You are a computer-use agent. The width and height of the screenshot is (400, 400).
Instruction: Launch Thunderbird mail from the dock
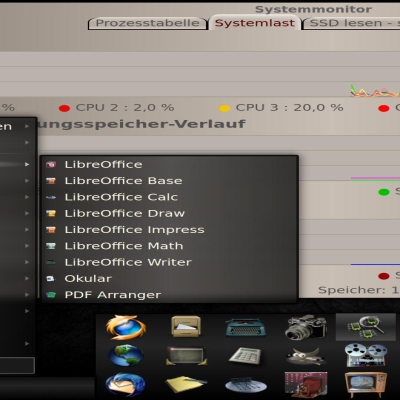126,385
